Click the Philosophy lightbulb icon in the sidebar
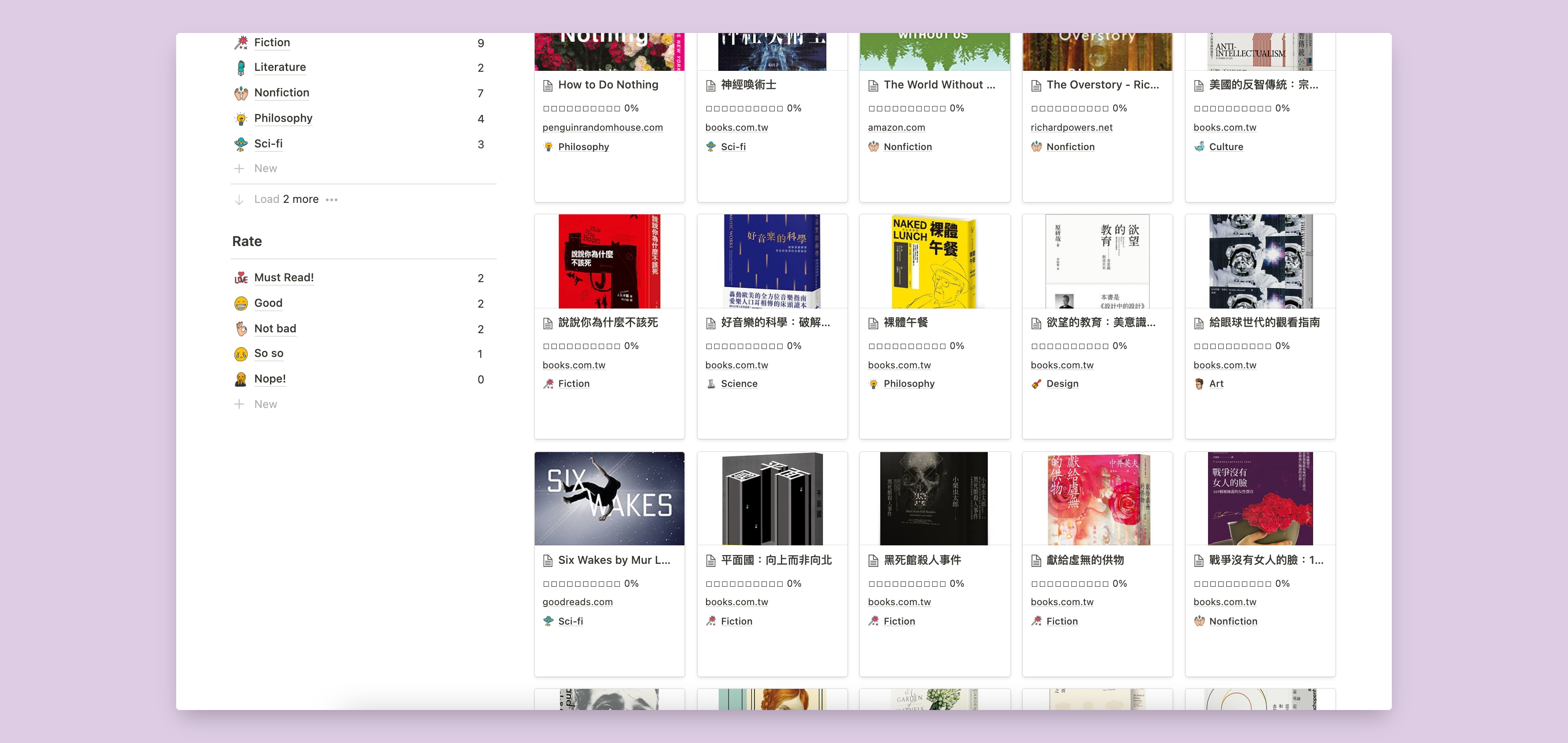 (x=241, y=119)
